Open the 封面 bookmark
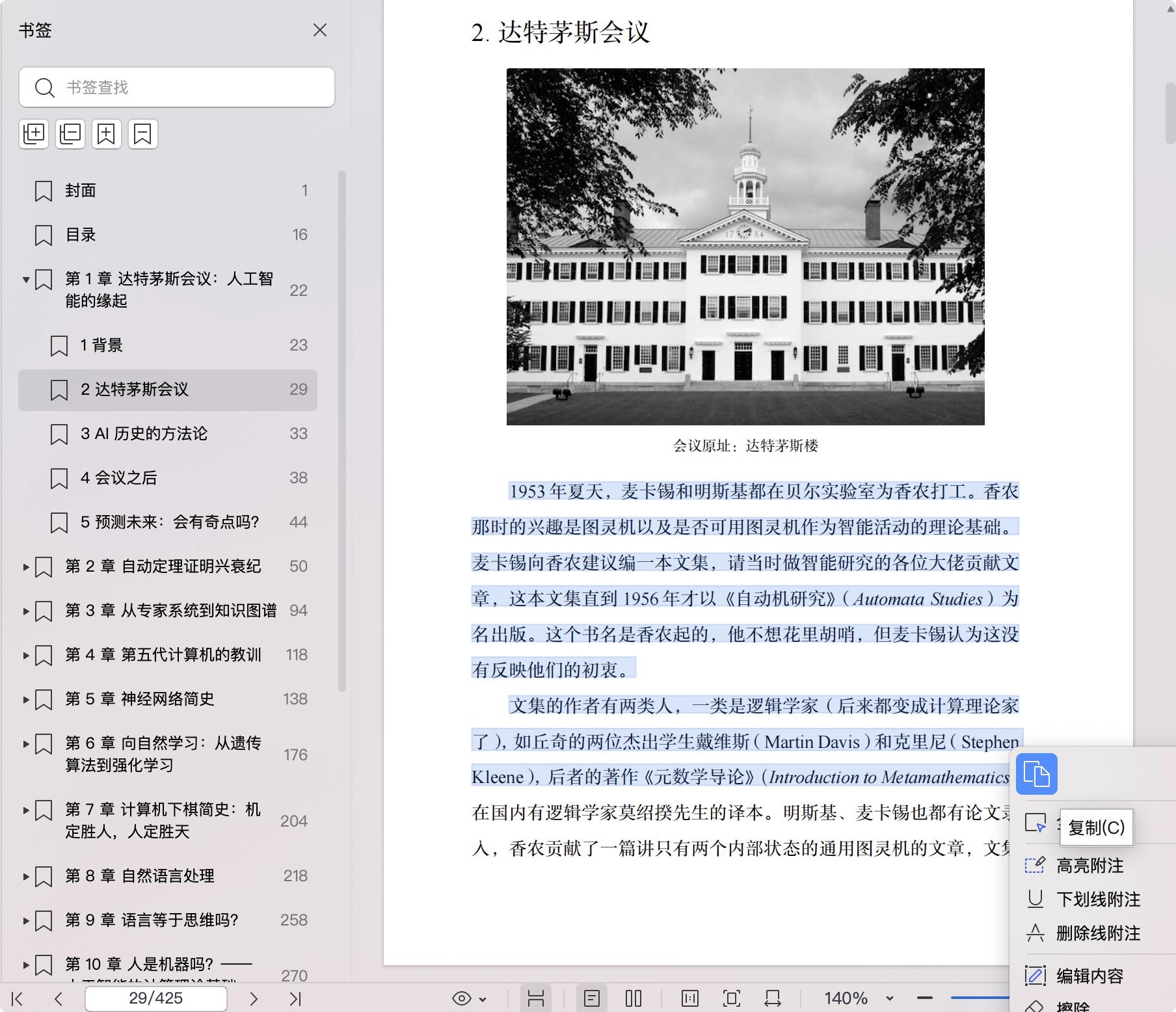1176x1012 pixels. 168,191
